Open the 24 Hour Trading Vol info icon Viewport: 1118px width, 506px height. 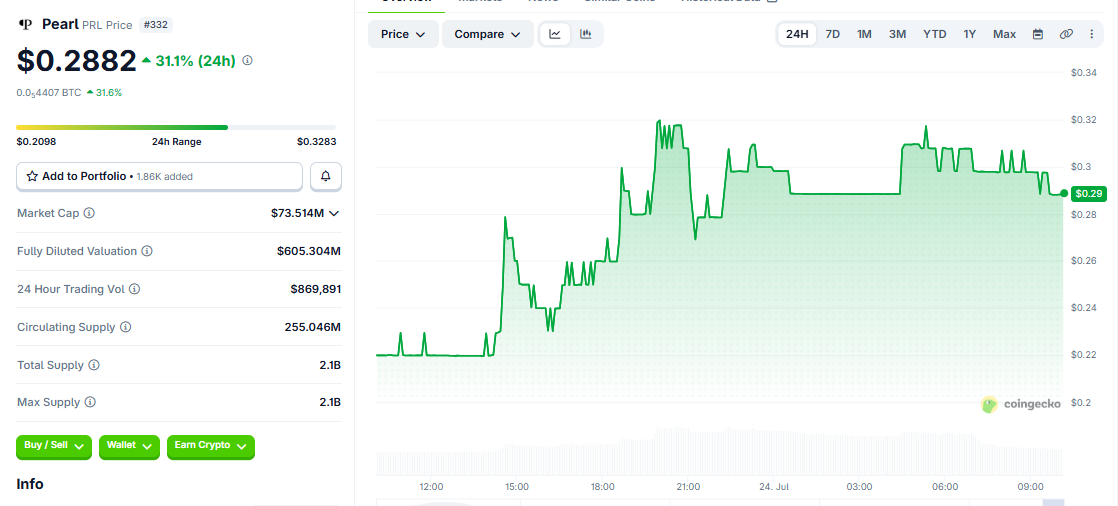point(134,289)
